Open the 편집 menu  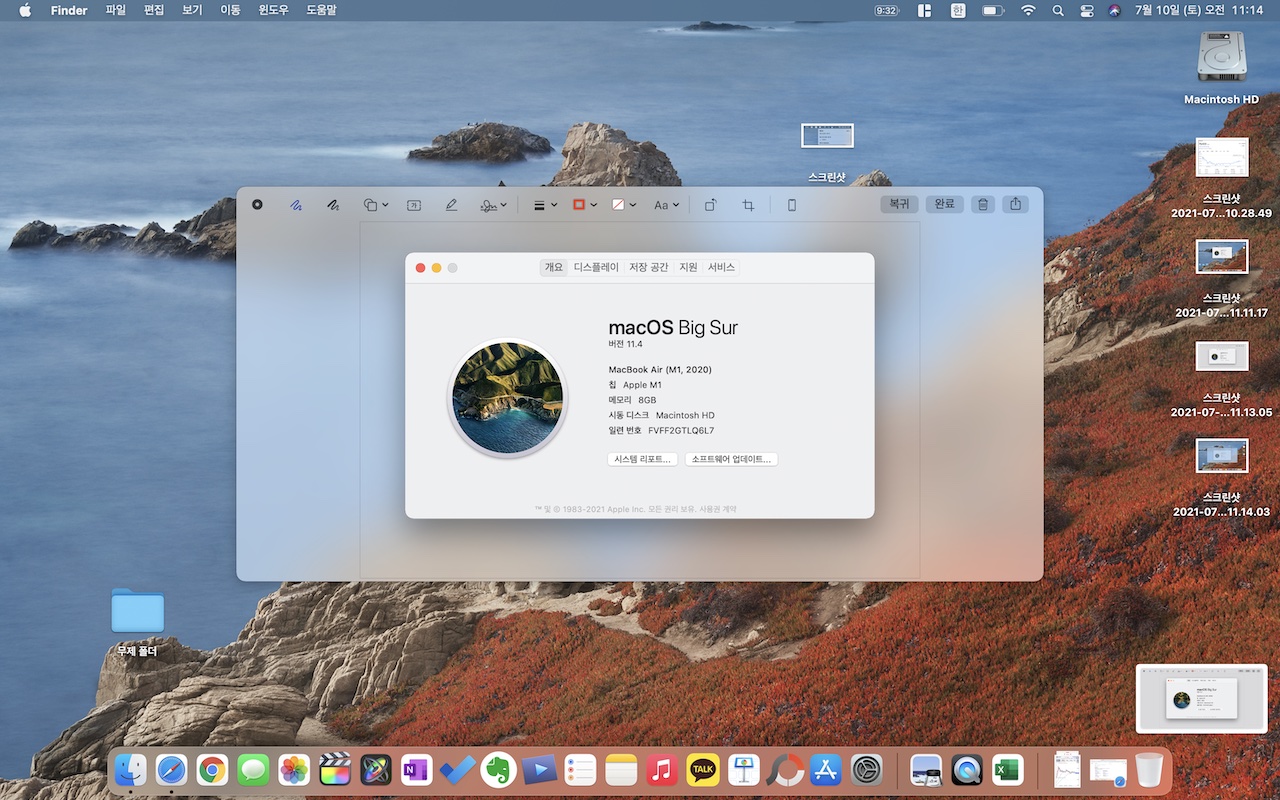click(x=154, y=10)
